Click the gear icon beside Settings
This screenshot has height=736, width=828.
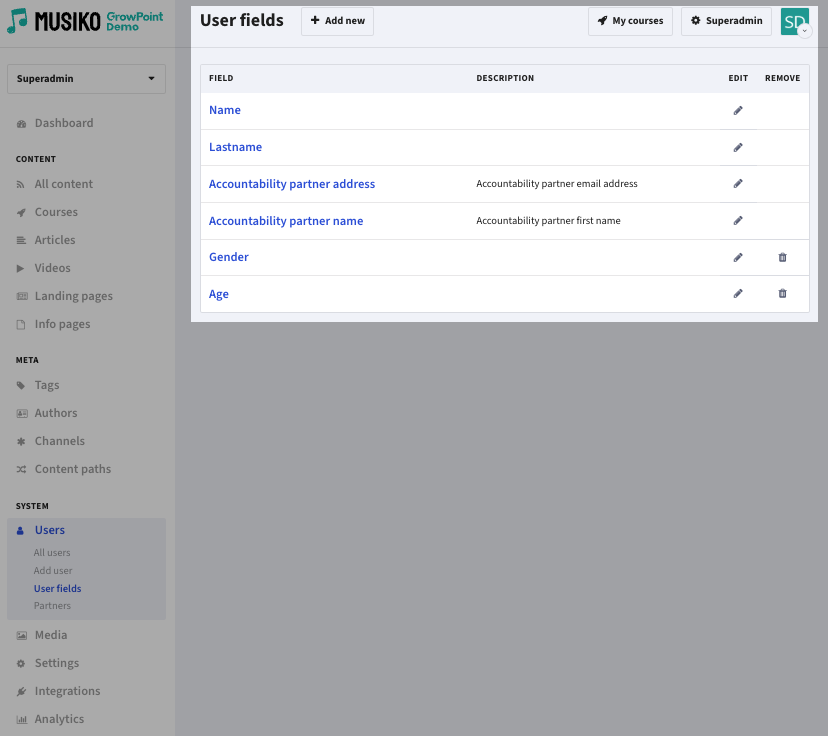pyautogui.click(x=21, y=663)
